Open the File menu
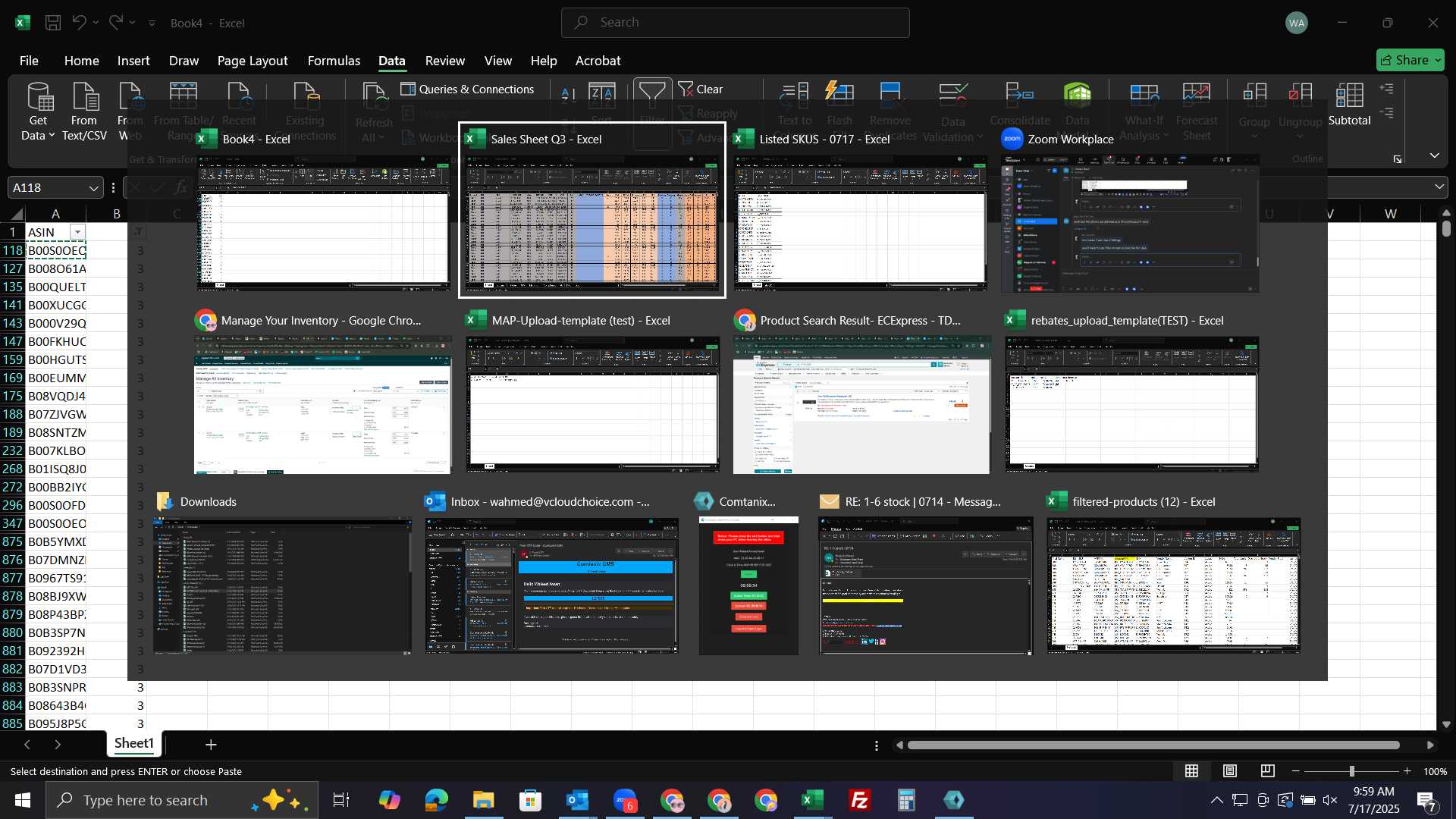This screenshot has width=1456, height=819. tap(29, 61)
